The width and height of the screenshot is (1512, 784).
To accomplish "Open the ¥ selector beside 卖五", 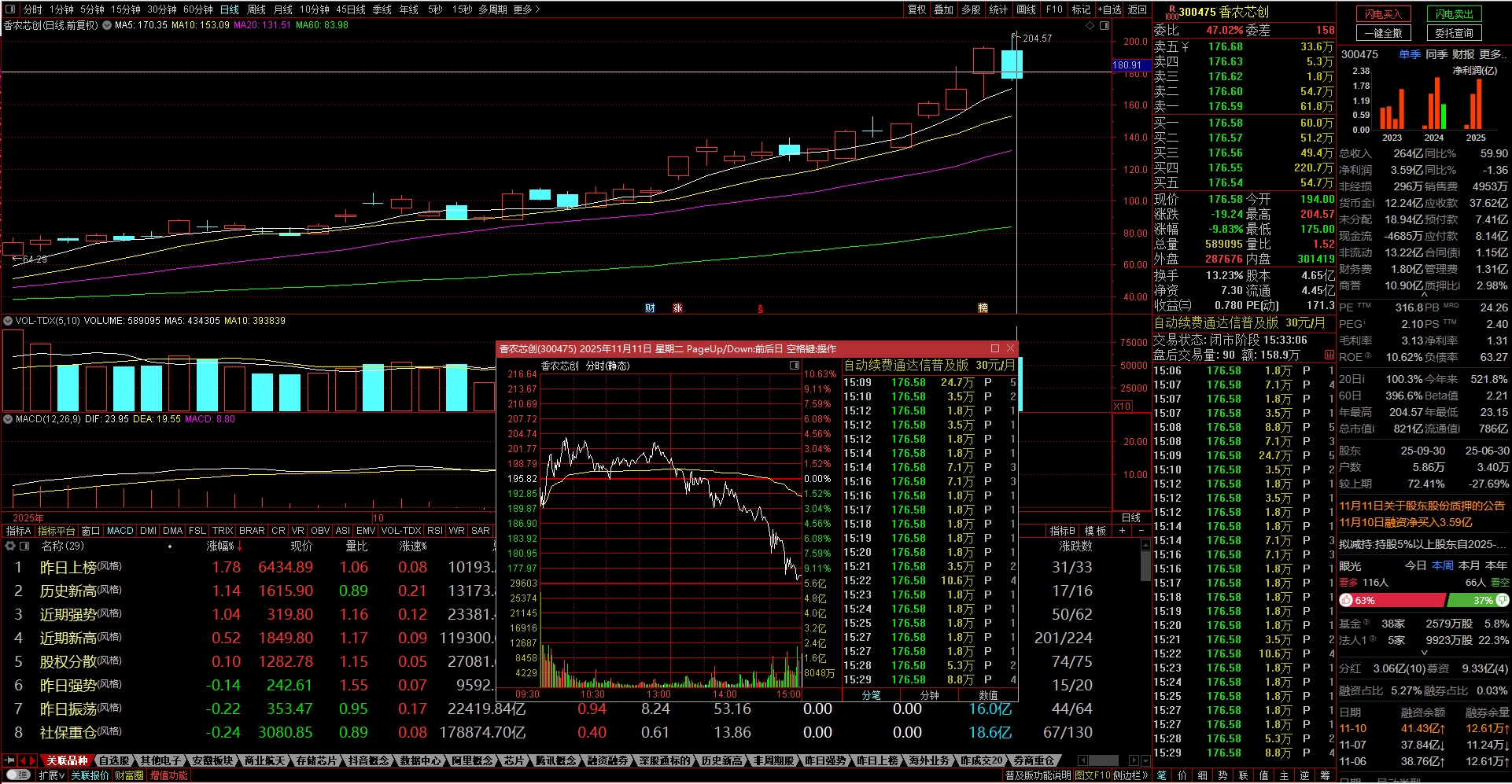I will click(x=1185, y=47).
